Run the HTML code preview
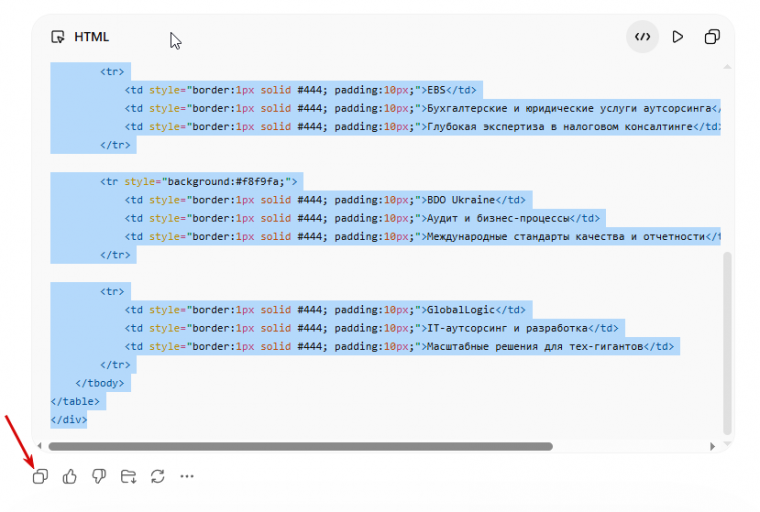This screenshot has width=760, height=512. pyautogui.click(x=678, y=37)
